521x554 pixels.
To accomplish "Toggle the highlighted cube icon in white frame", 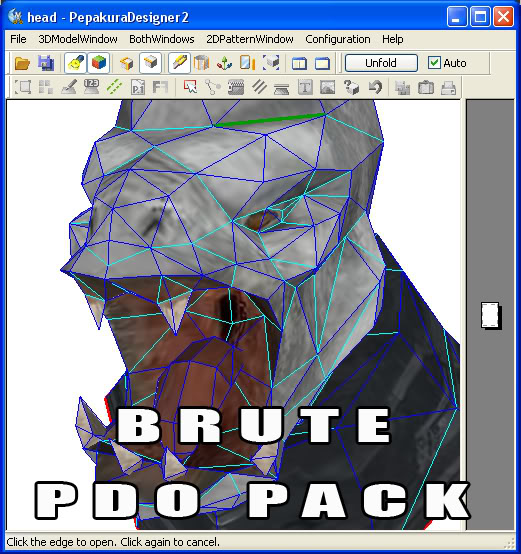I will [x=150, y=63].
